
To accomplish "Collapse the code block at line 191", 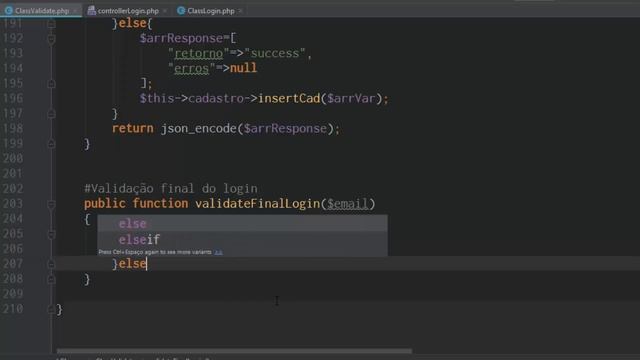I will [51, 24].
